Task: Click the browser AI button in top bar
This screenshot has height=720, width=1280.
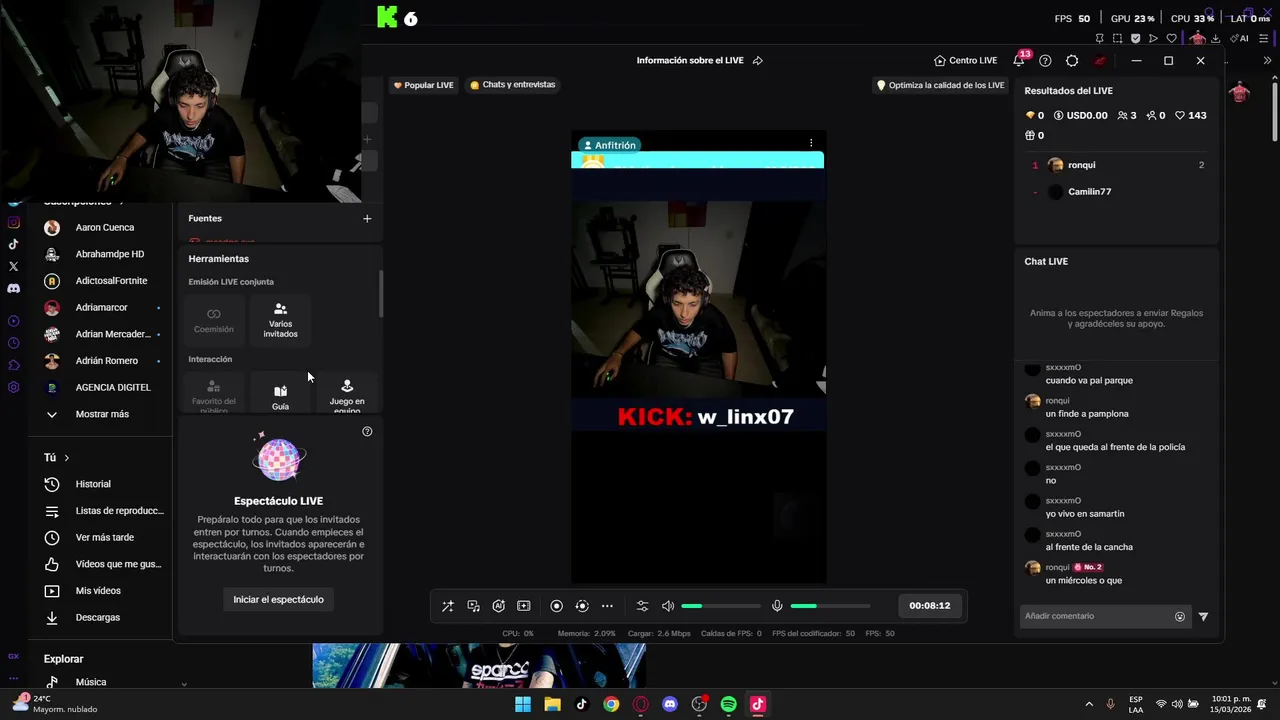Action: [x=1241, y=38]
